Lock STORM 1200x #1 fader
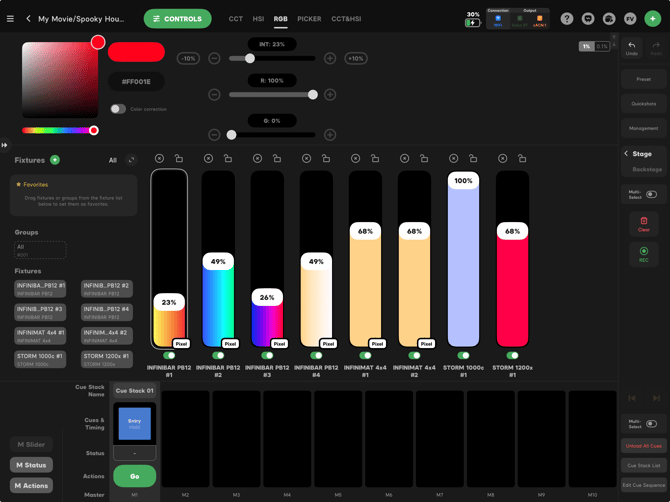 [x=522, y=159]
